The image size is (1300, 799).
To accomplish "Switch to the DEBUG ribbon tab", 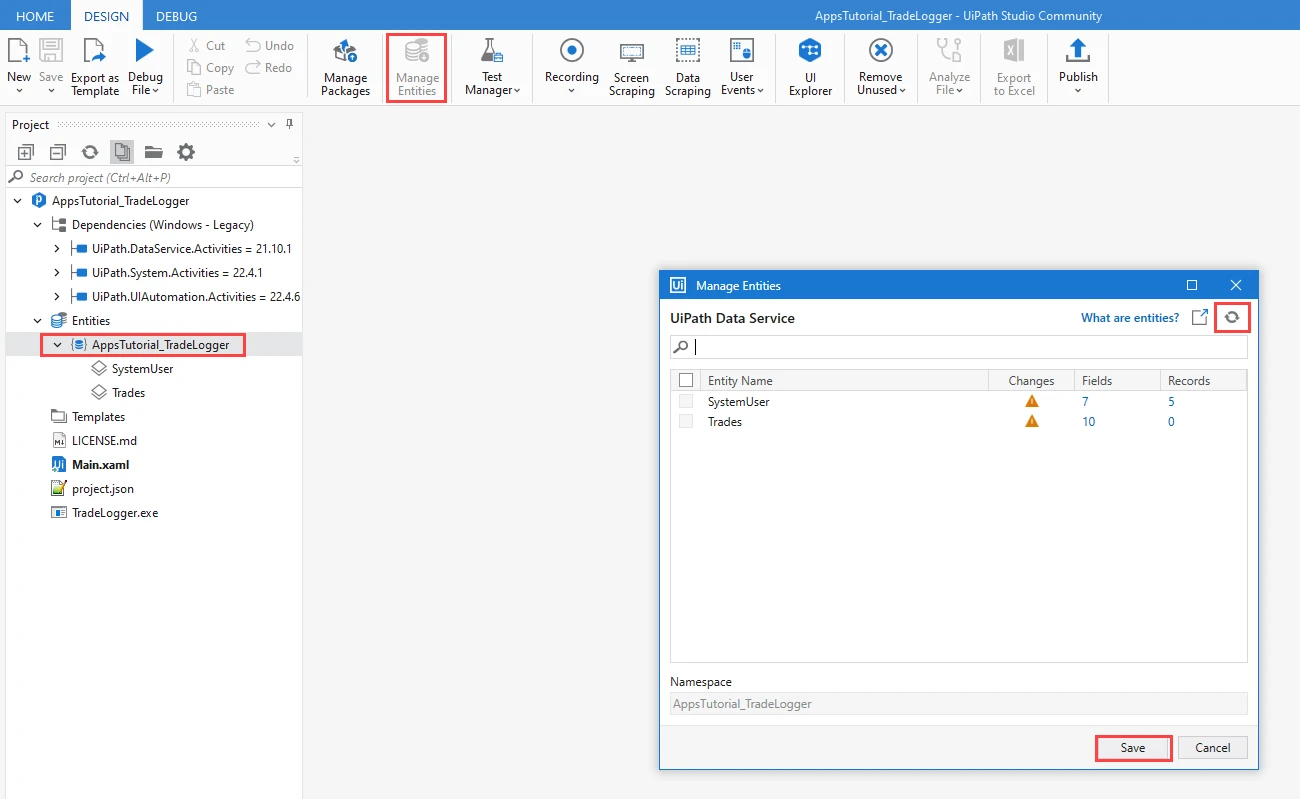I will [x=177, y=16].
